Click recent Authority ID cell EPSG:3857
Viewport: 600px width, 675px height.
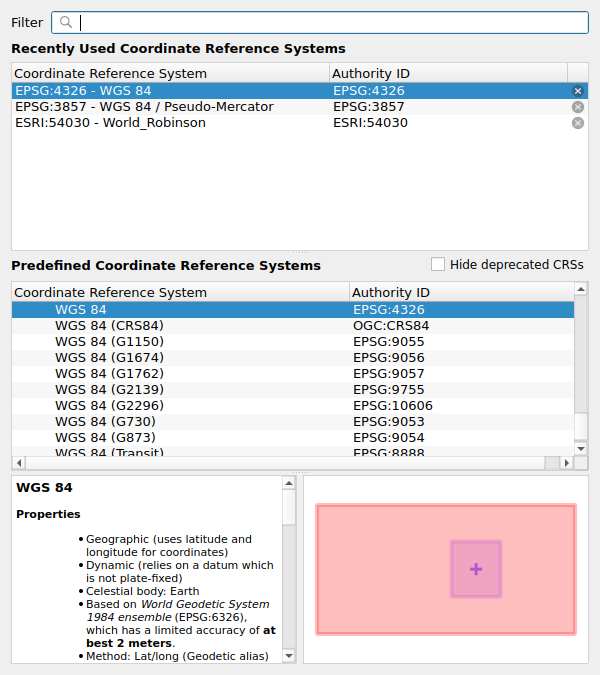click(368, 107)
